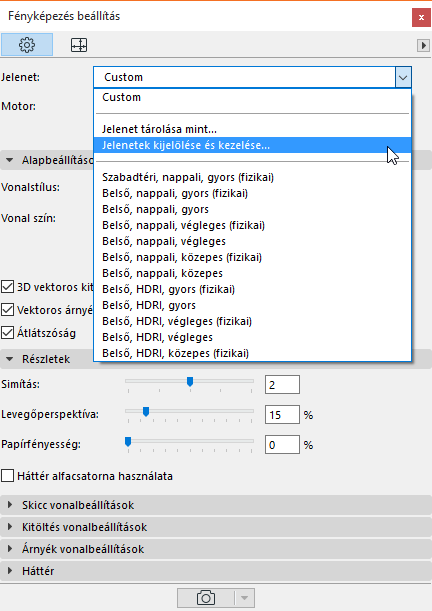Expand the Háttér section
The height and width of the screenshot is (611, 432).
[x=216, y=571]
